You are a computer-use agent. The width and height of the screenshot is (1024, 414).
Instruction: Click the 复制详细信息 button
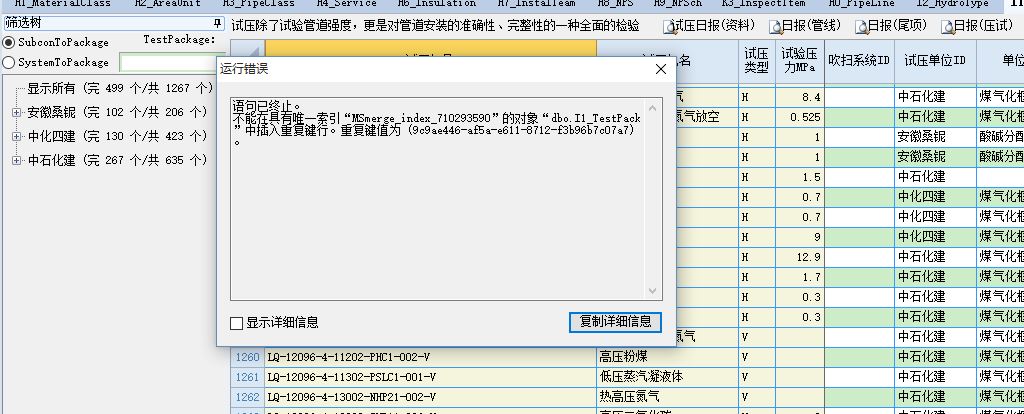point(615,321)
